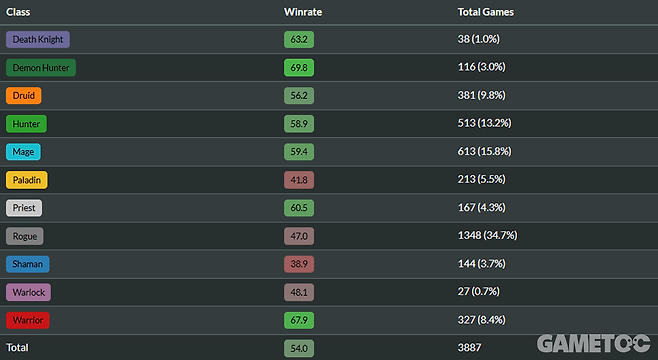Click the 69.8 winrate swatch

(x=299, y=68)
